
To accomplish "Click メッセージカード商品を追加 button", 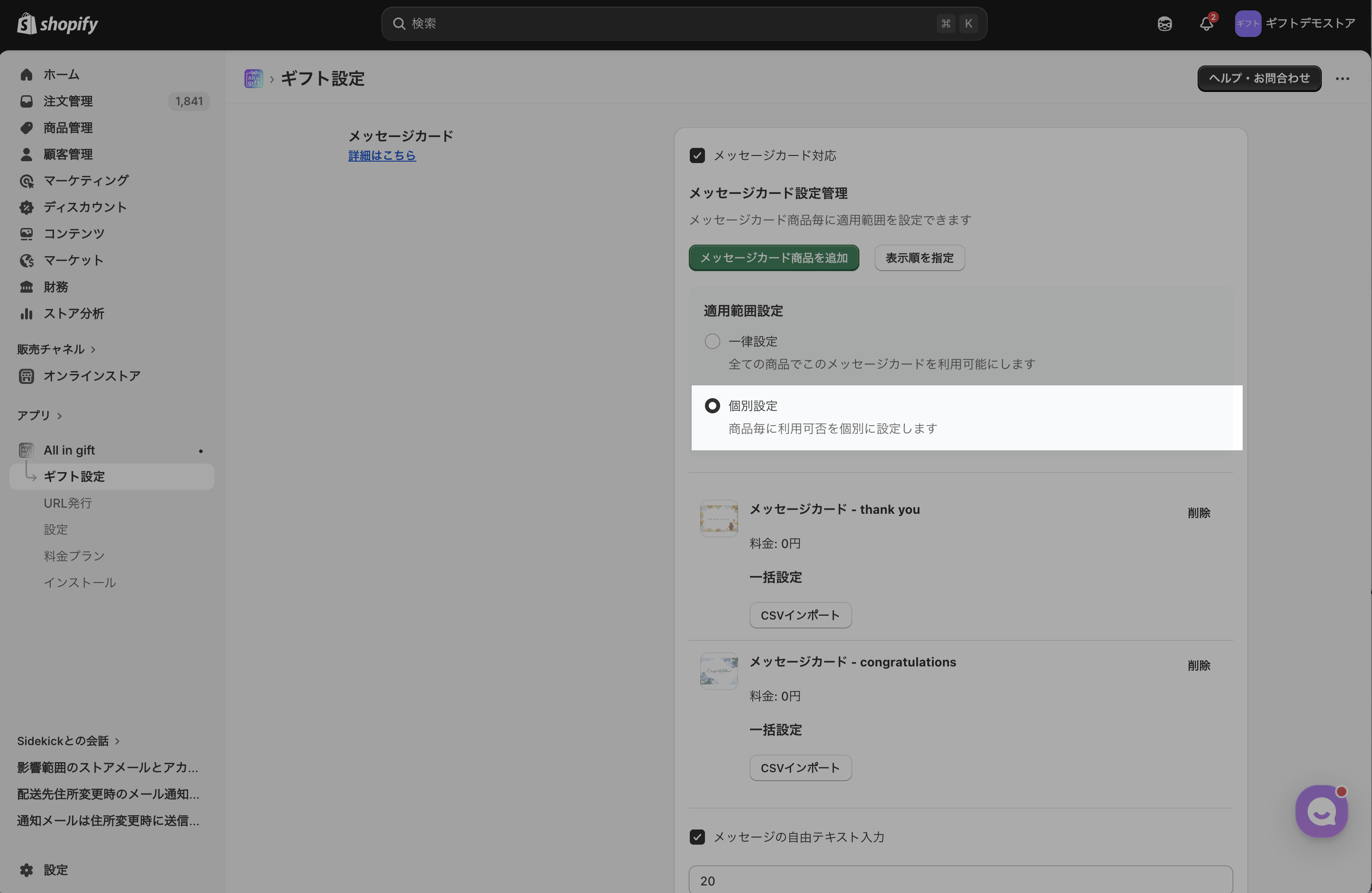I will [x=774, y=258].
